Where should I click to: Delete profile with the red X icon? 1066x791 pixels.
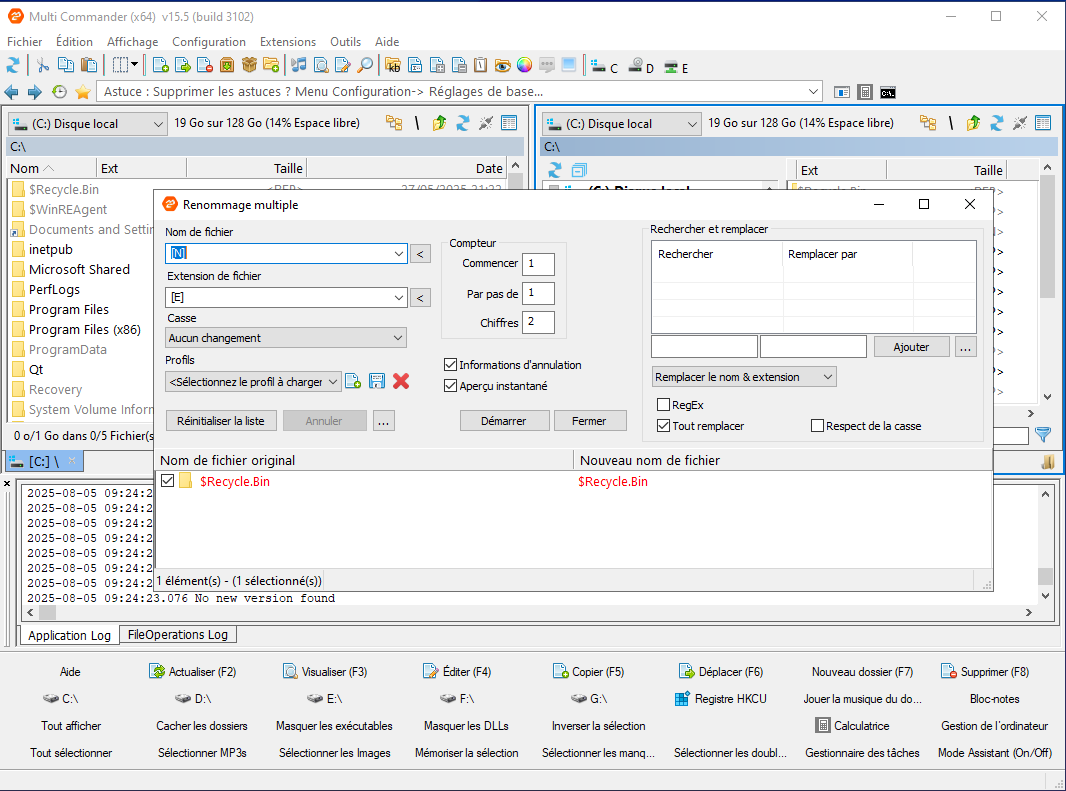401,381
